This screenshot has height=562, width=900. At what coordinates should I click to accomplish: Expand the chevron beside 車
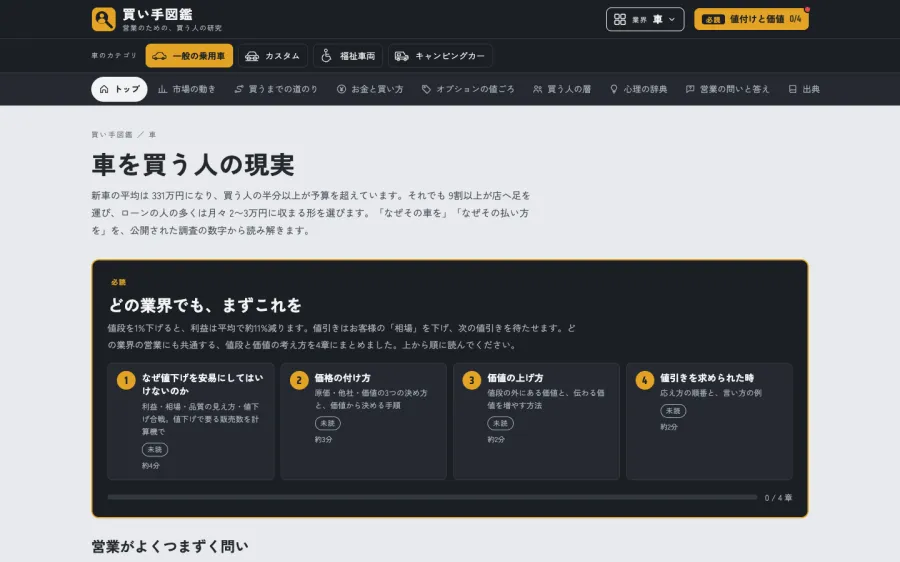pos(672,20)
